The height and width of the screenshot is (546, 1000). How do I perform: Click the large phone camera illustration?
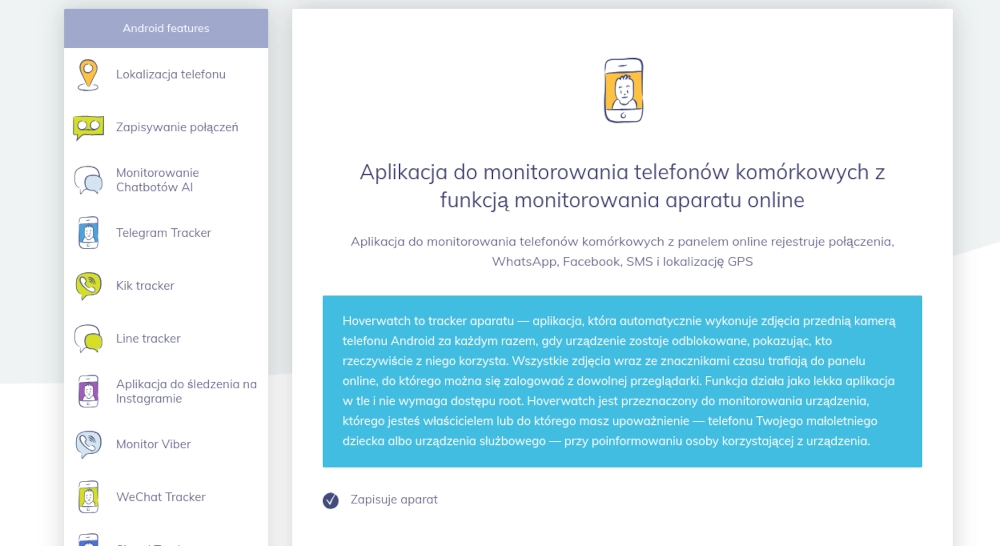pyautogui.click(x=623, y=91)
